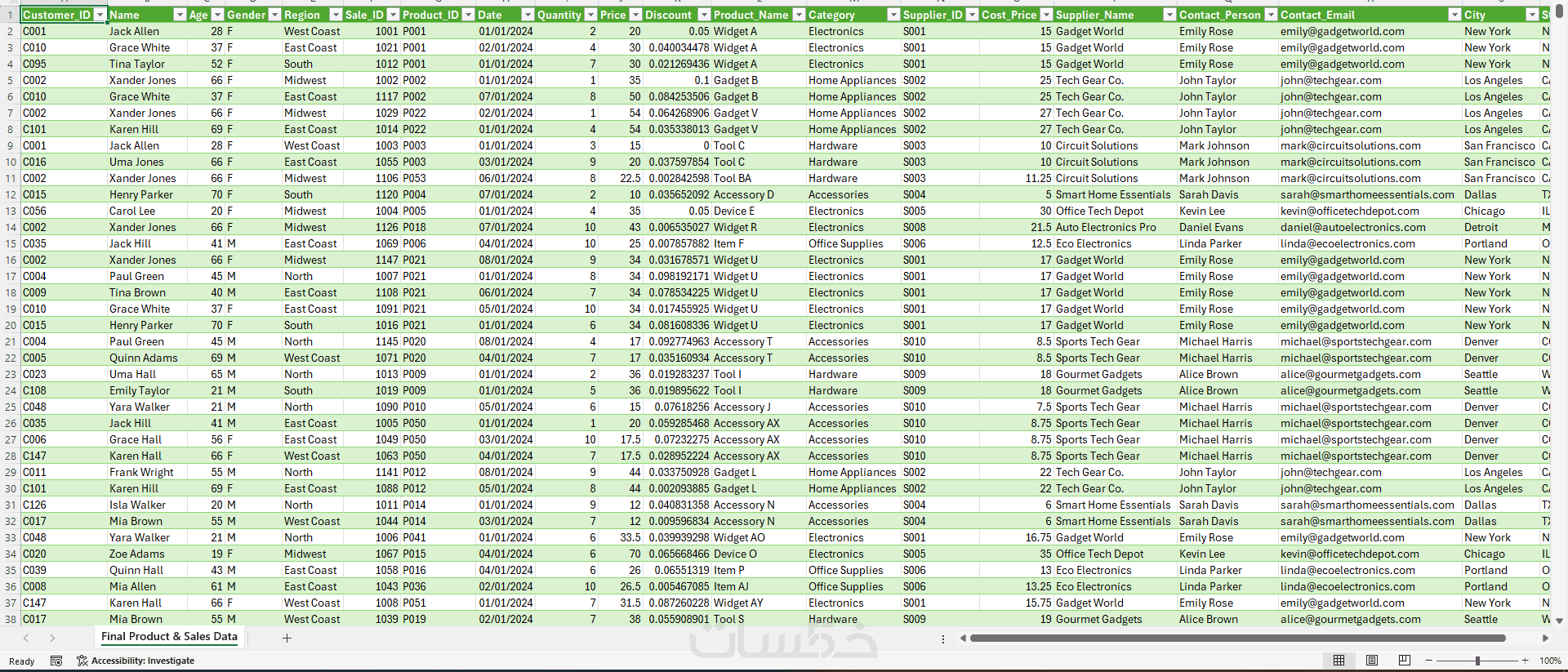The width and height of the screenshot is (1568, 672).
Task: Open the Name column filter dropdown
Action: 180,15
